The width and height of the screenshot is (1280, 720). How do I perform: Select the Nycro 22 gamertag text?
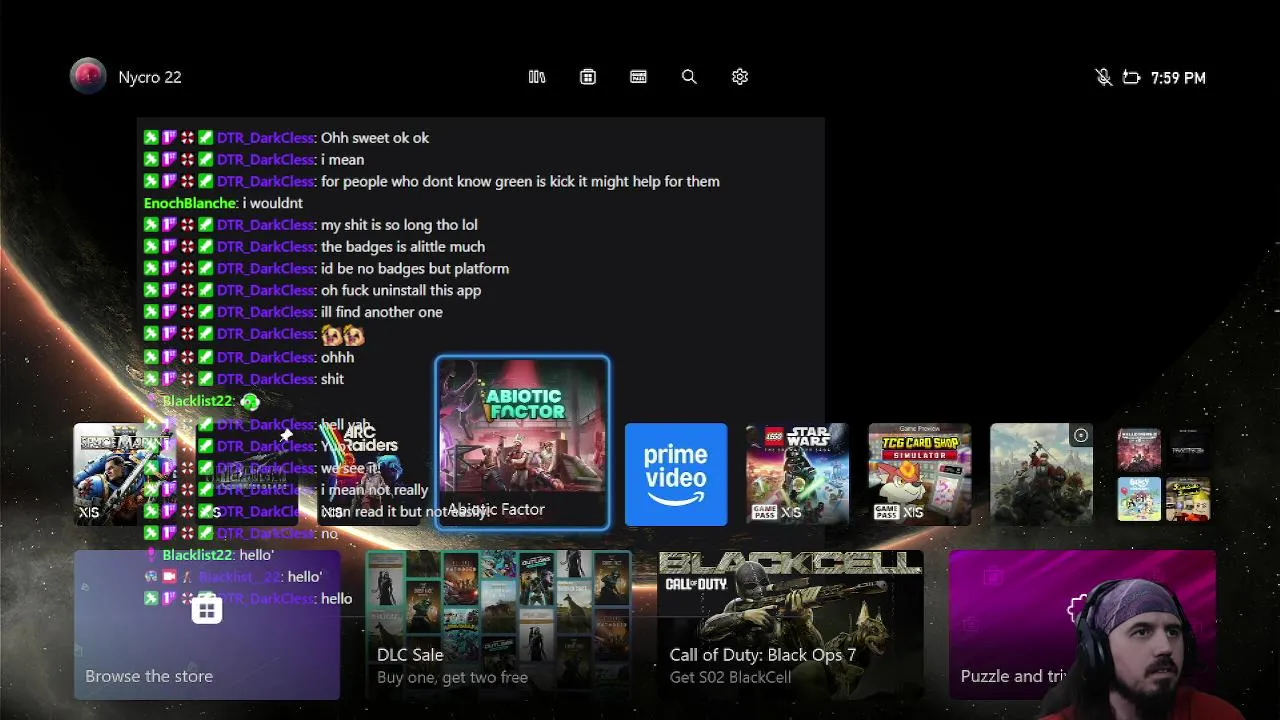[x=150, y=77]
